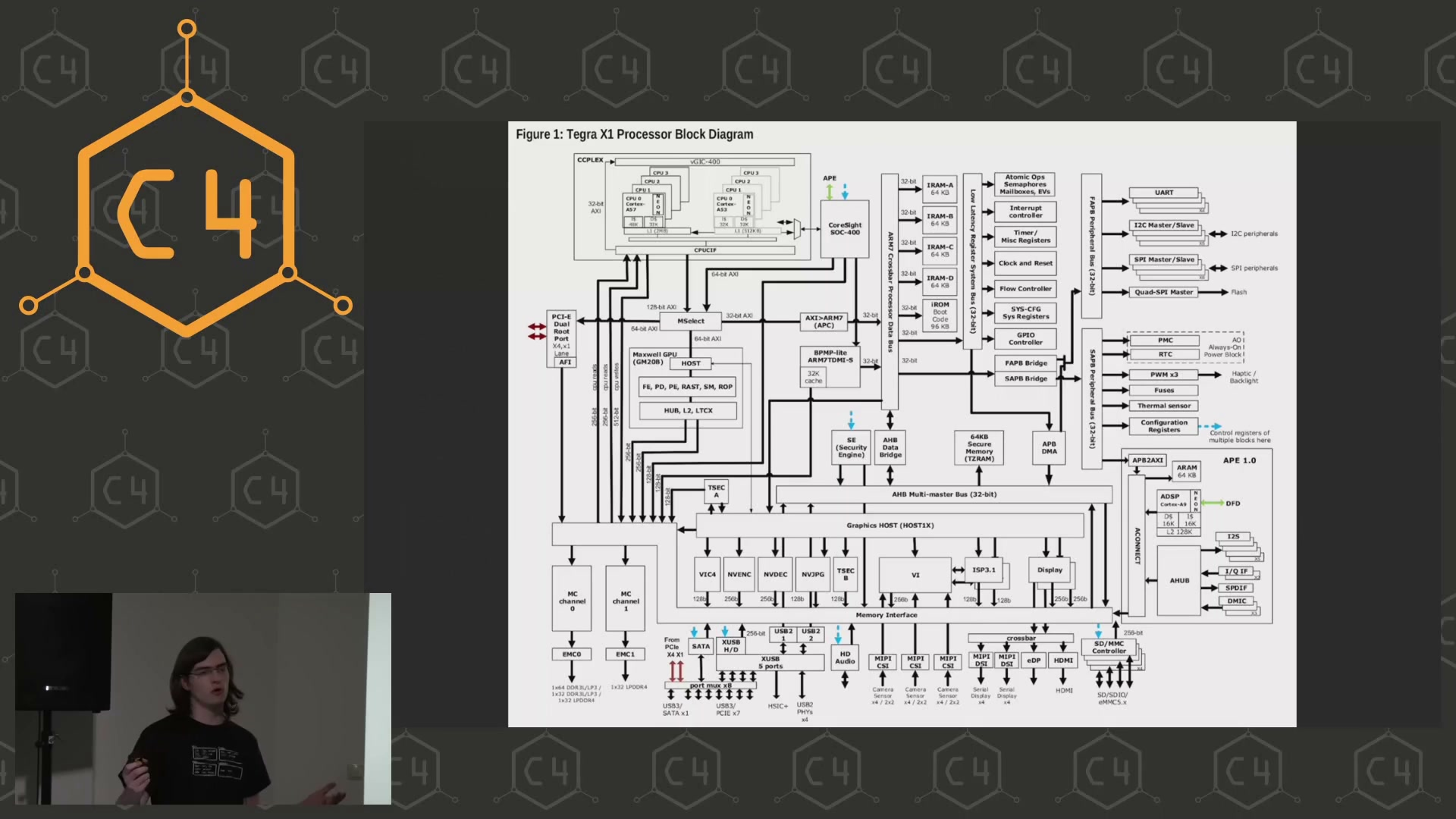
Task: Click the PMC block
Action: [x=1165, y=340]
